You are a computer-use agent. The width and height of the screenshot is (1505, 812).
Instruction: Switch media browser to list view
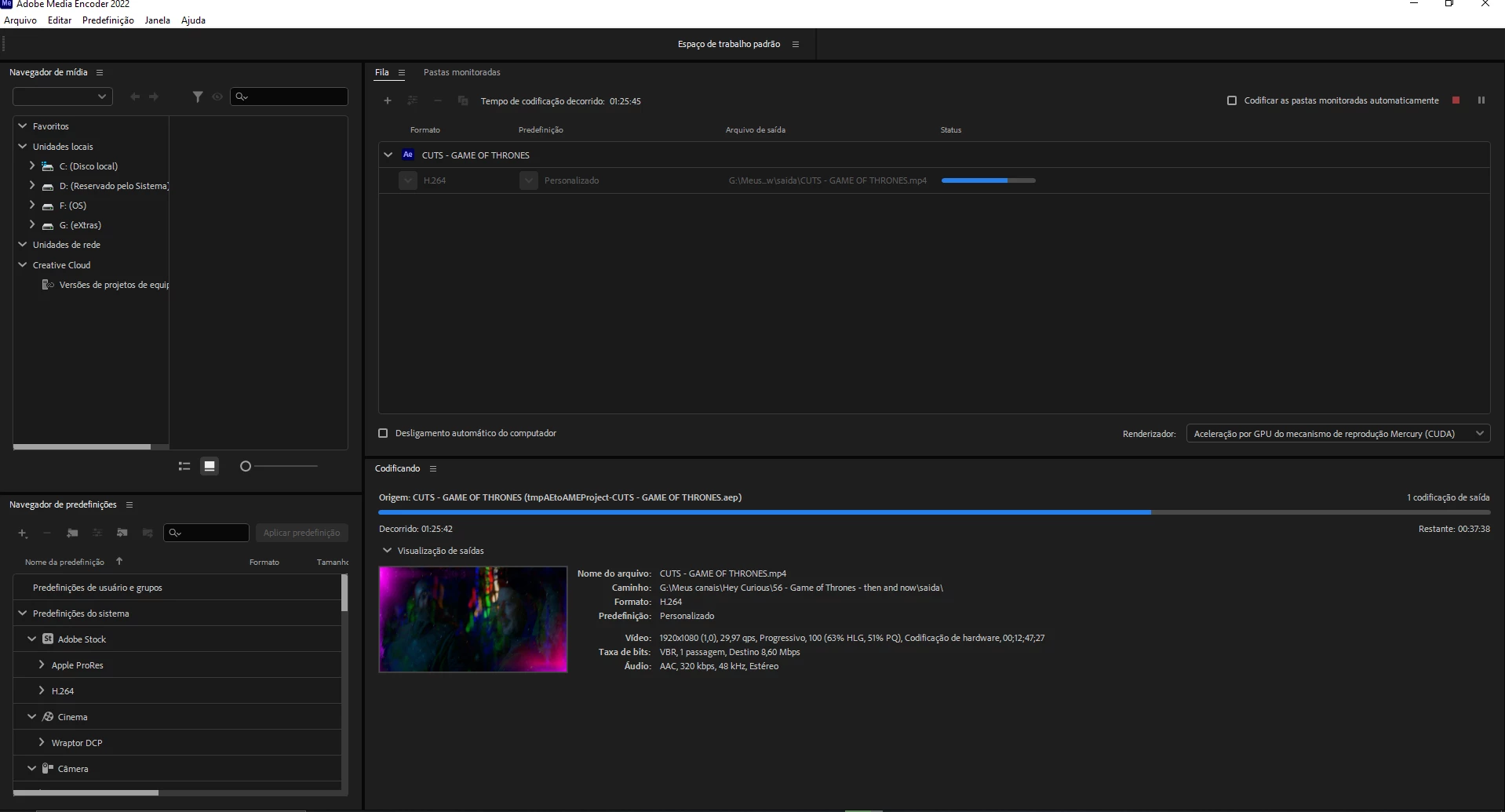(184, 466)
